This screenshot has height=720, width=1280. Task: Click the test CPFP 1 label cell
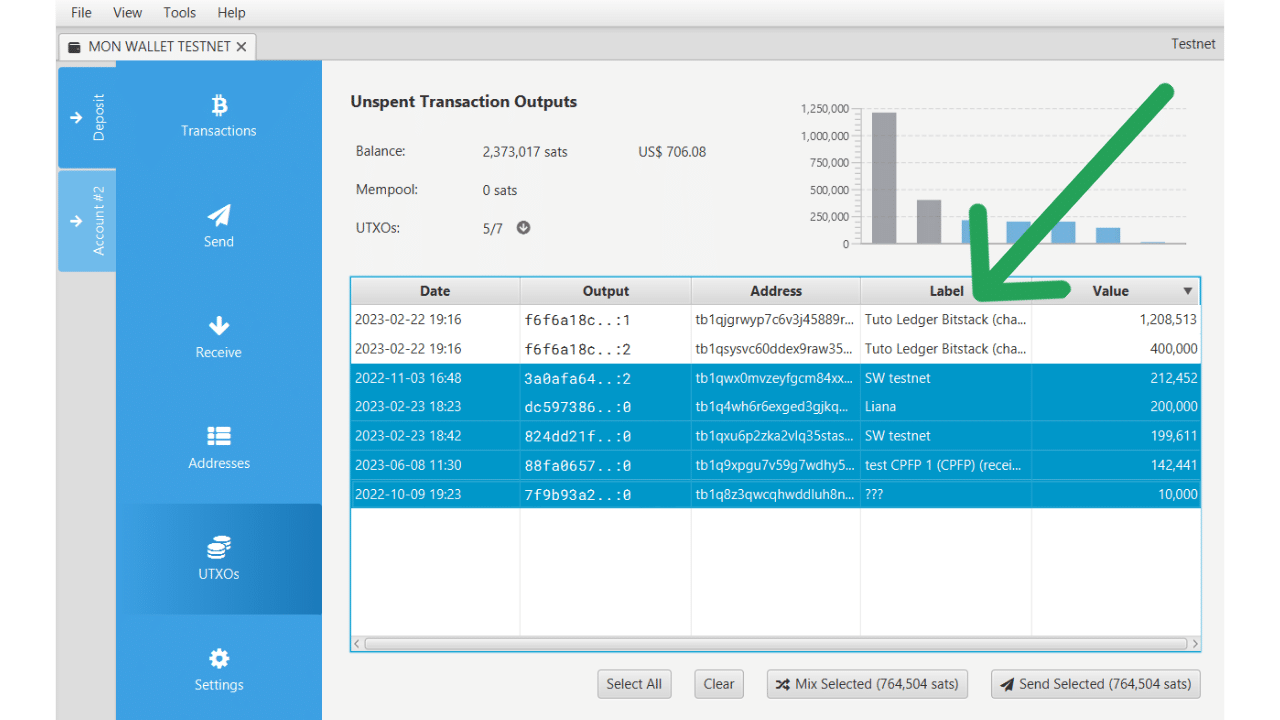point(946,465)
